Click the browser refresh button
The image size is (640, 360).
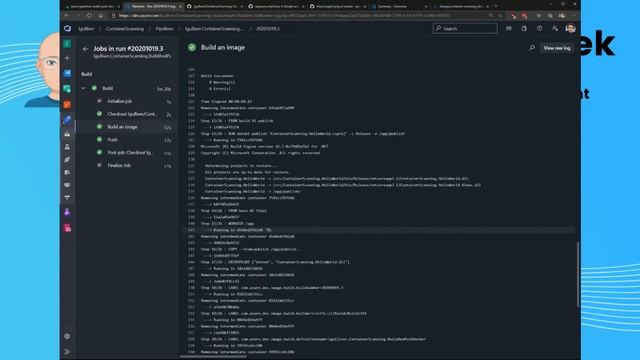click(89, 16)
